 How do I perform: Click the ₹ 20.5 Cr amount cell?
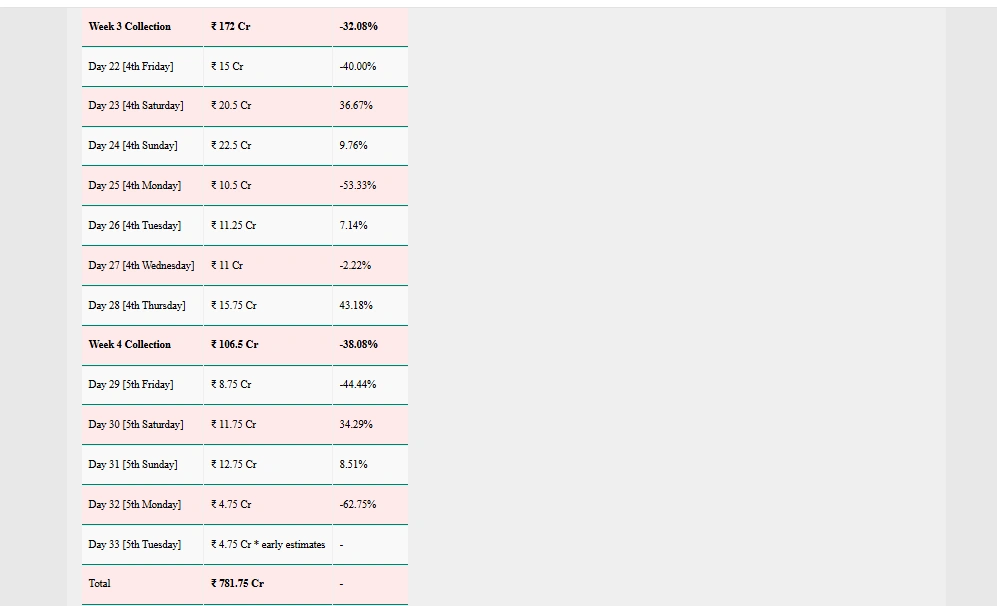[x=231, y=106]
